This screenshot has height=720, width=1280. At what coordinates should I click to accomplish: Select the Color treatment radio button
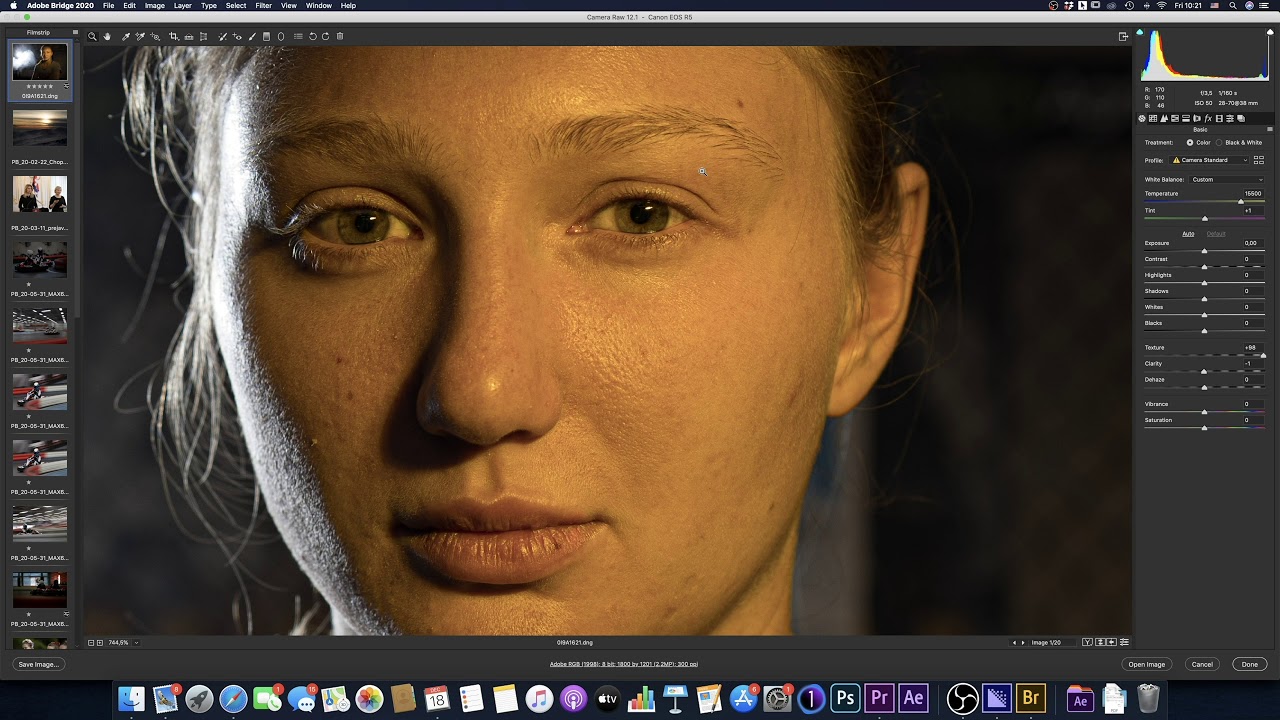(1190, 142)
